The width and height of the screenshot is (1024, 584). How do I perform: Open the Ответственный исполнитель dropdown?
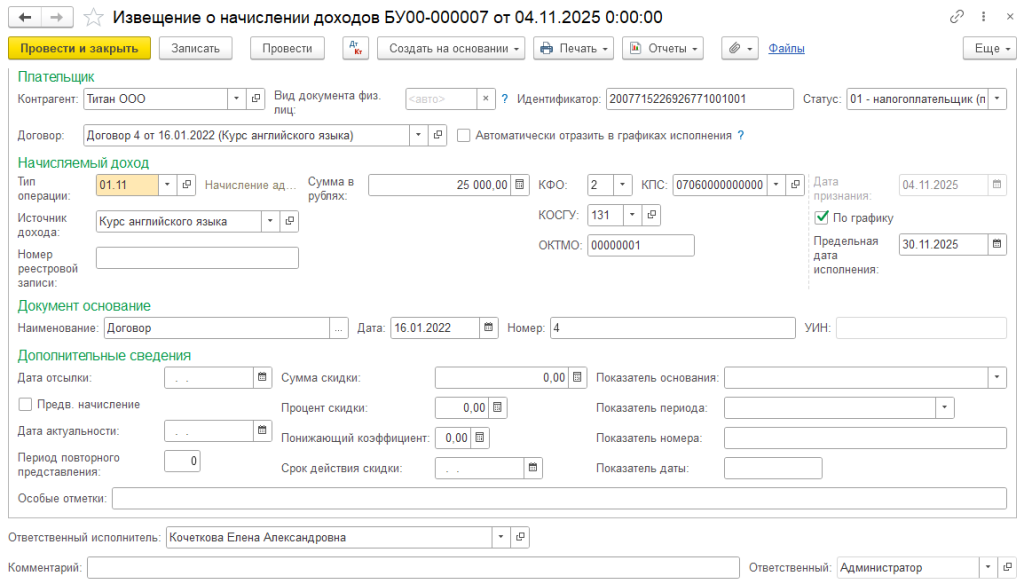click(x=500, y=537)
